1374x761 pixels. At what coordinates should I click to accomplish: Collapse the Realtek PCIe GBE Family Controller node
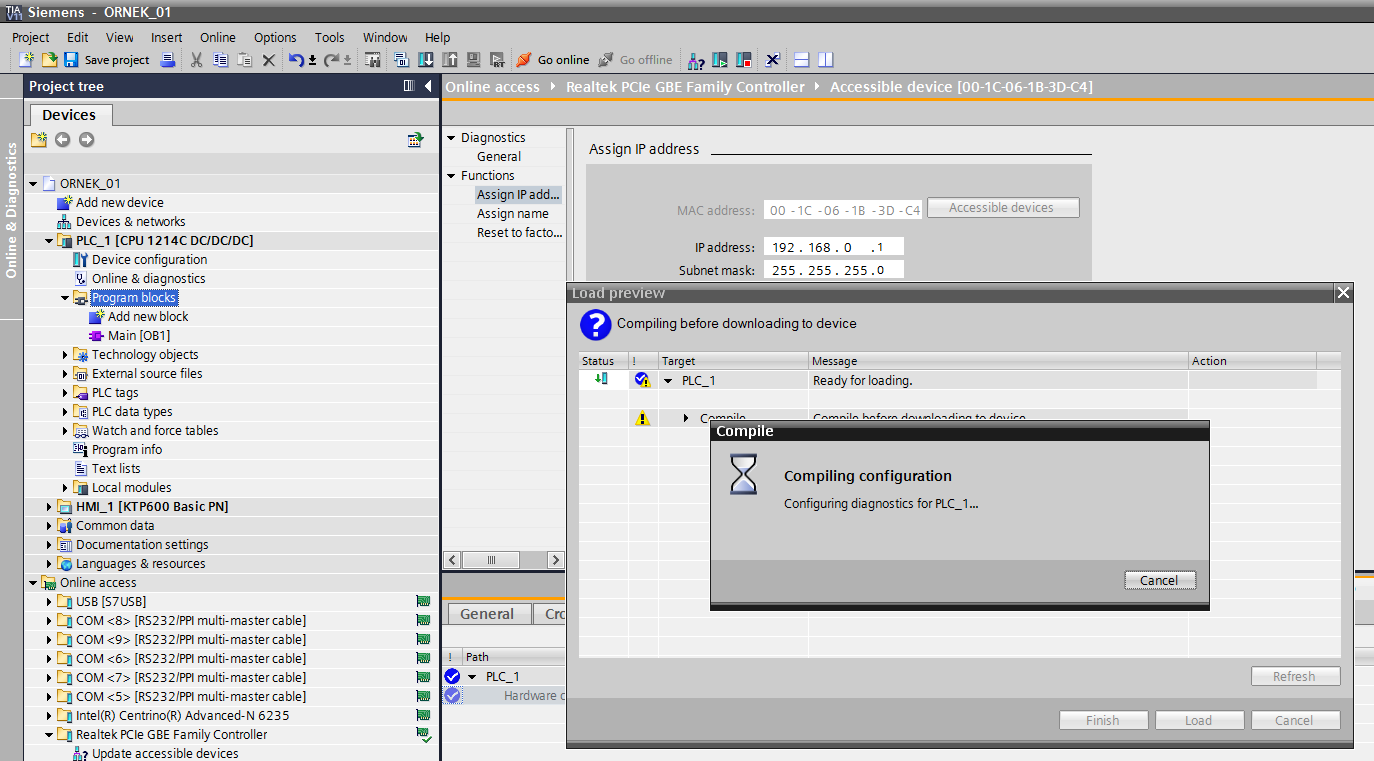click(x=49, y=735)
